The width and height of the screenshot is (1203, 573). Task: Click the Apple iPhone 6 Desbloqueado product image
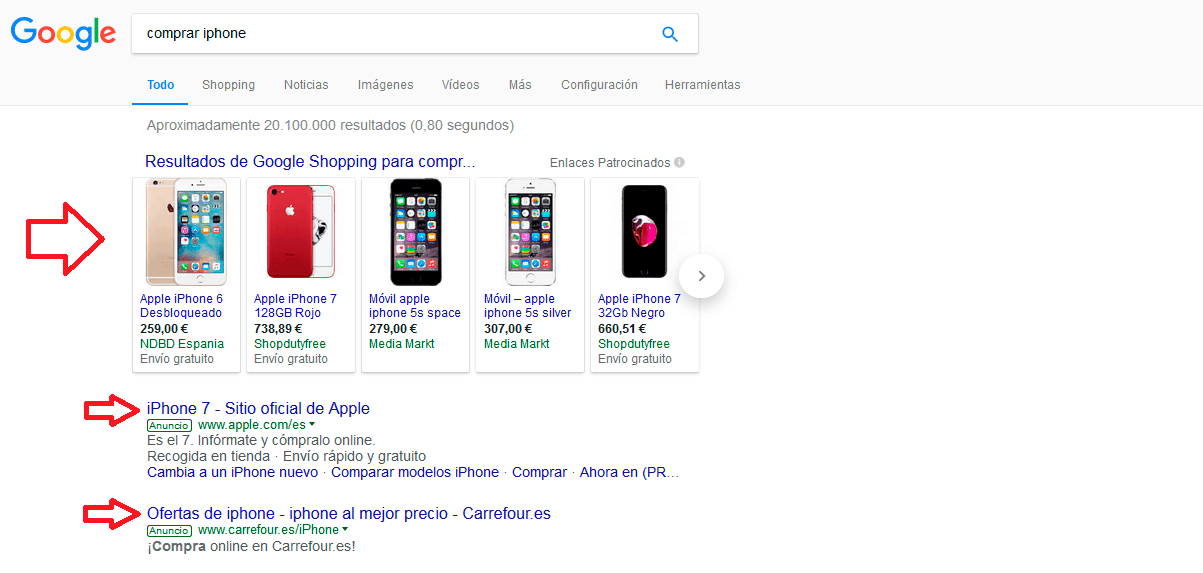point(186,233)
